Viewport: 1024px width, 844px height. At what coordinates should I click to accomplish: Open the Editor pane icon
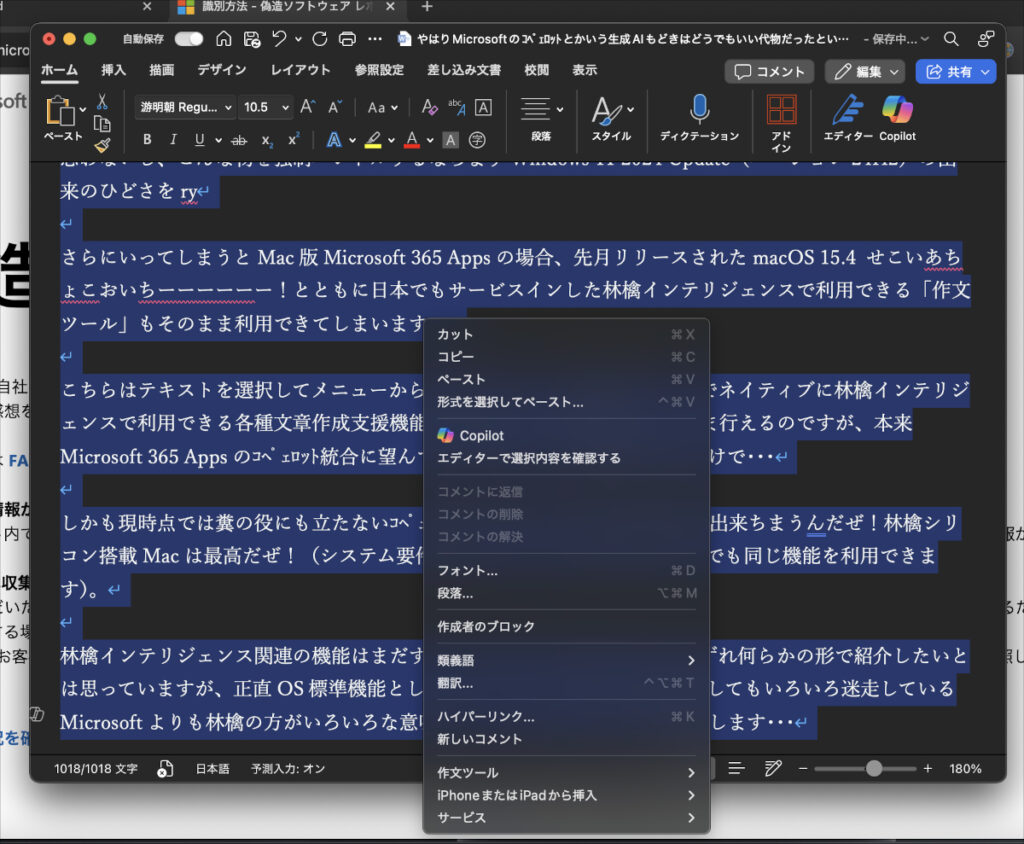pyautogui.click(x=848, y=118)
